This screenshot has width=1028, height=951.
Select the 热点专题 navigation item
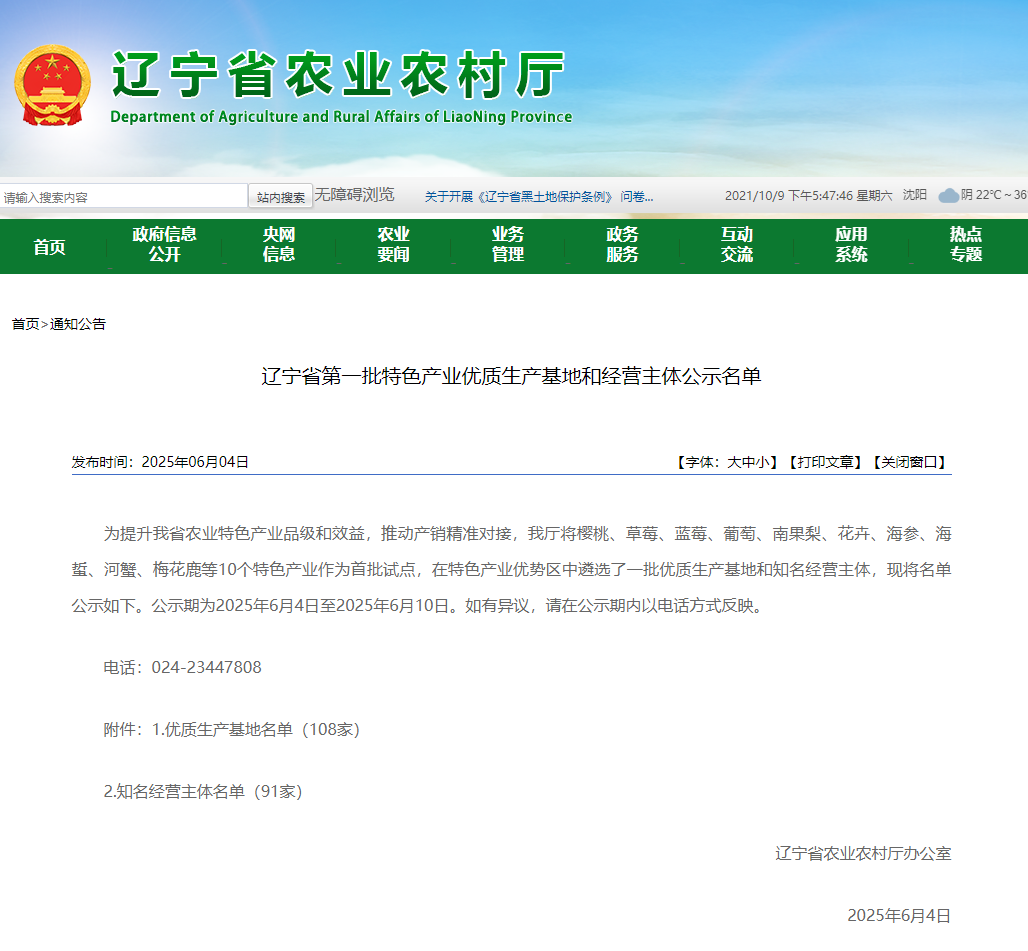coord(966,245)
